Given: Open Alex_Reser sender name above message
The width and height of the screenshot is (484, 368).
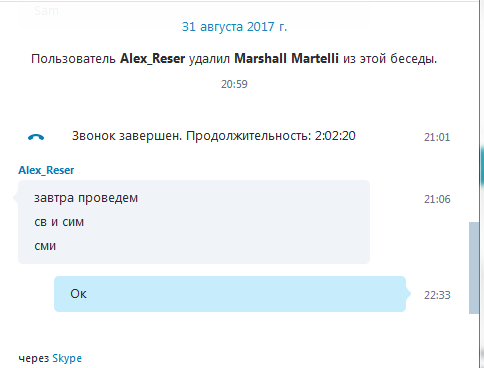Looking at the screenshot, I should (x=46, y=170).
